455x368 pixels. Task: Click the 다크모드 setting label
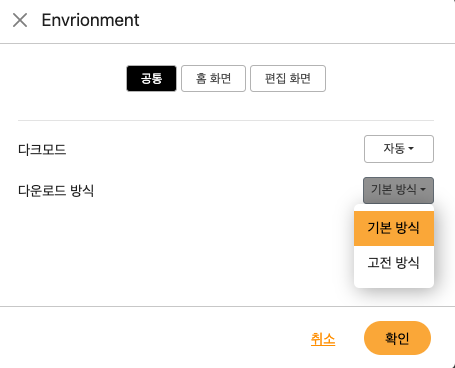[x=42, y=149]
